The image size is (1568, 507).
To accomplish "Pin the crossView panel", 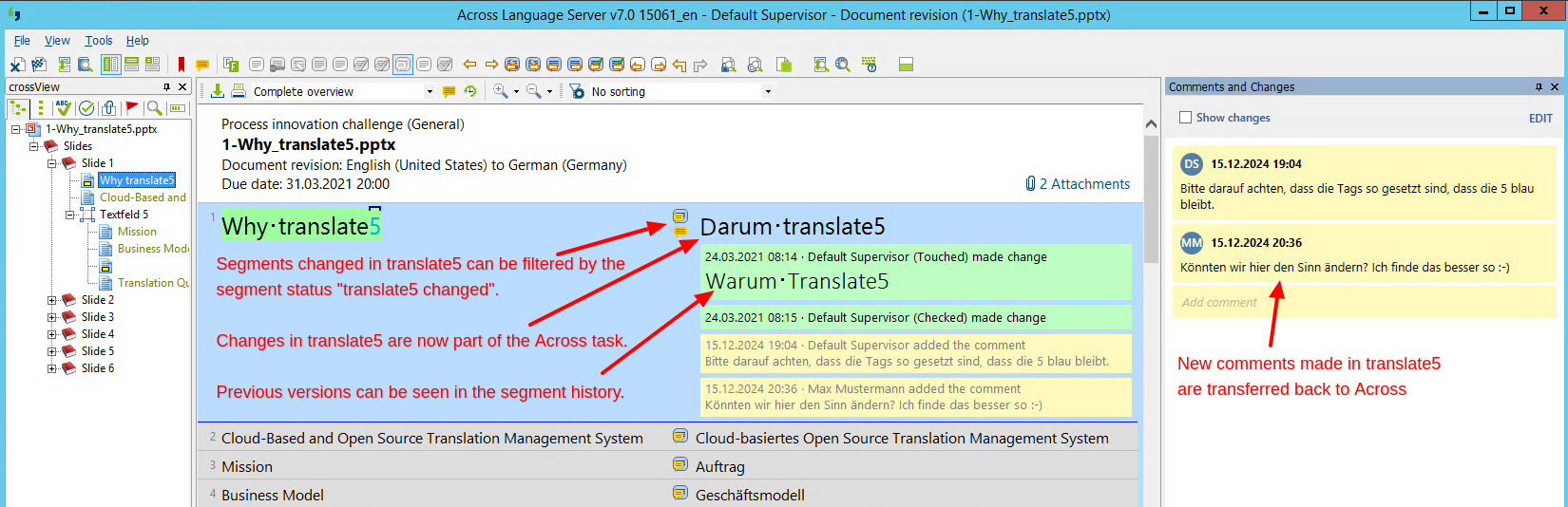I will [x=166, y=86].
